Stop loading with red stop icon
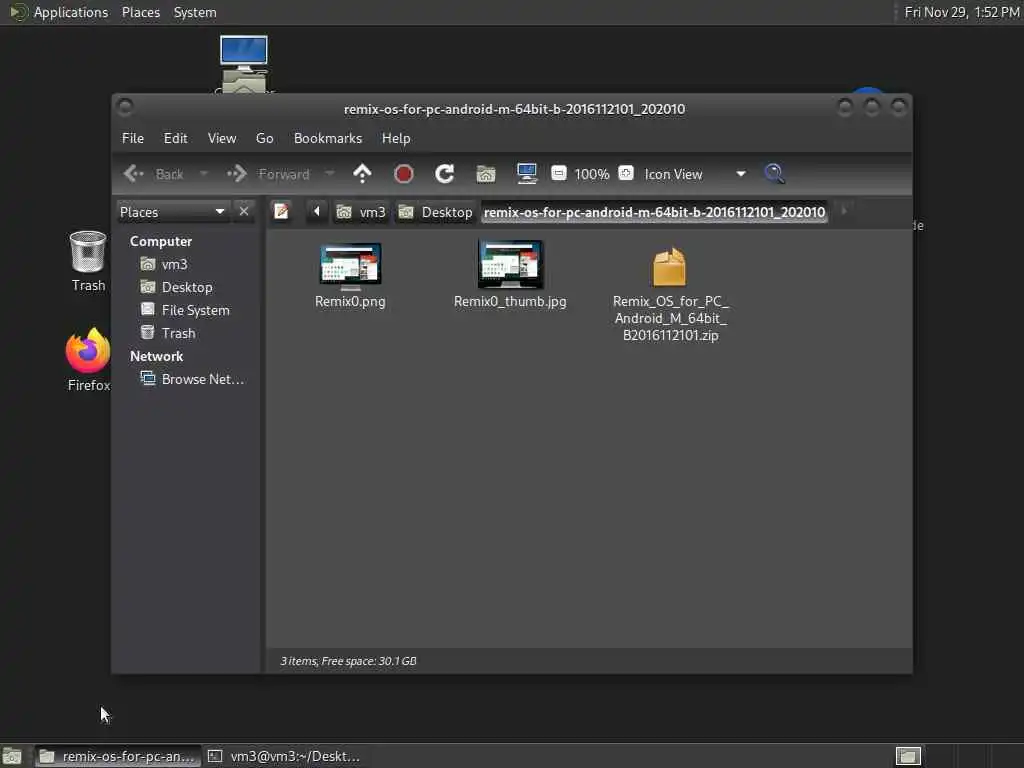1024x768 pixels. (x=404, y=174)
